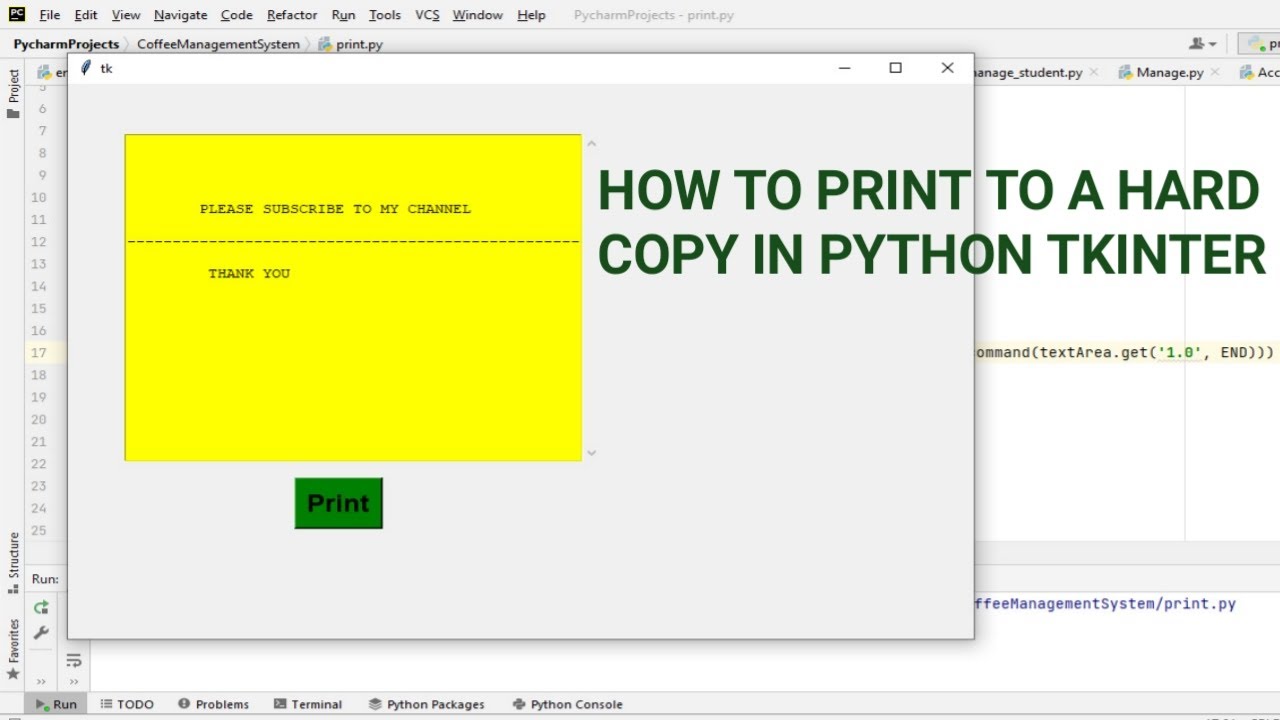Open the View menu
The width and height of the screenshot is (1280, 720).
pyautogui.click(x=126, y=15)
